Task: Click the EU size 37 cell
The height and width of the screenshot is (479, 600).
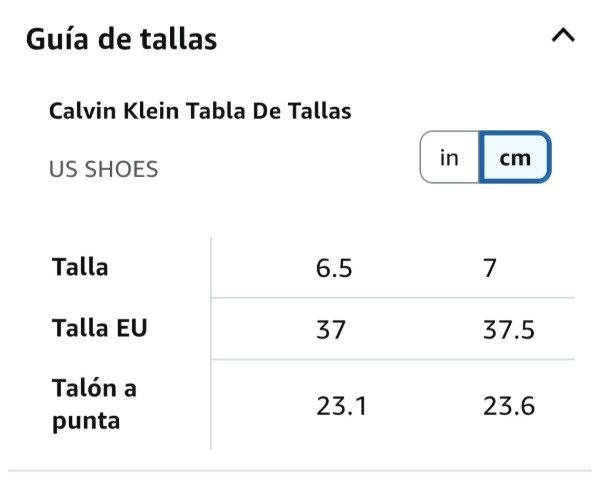Action: click(331, 329)
